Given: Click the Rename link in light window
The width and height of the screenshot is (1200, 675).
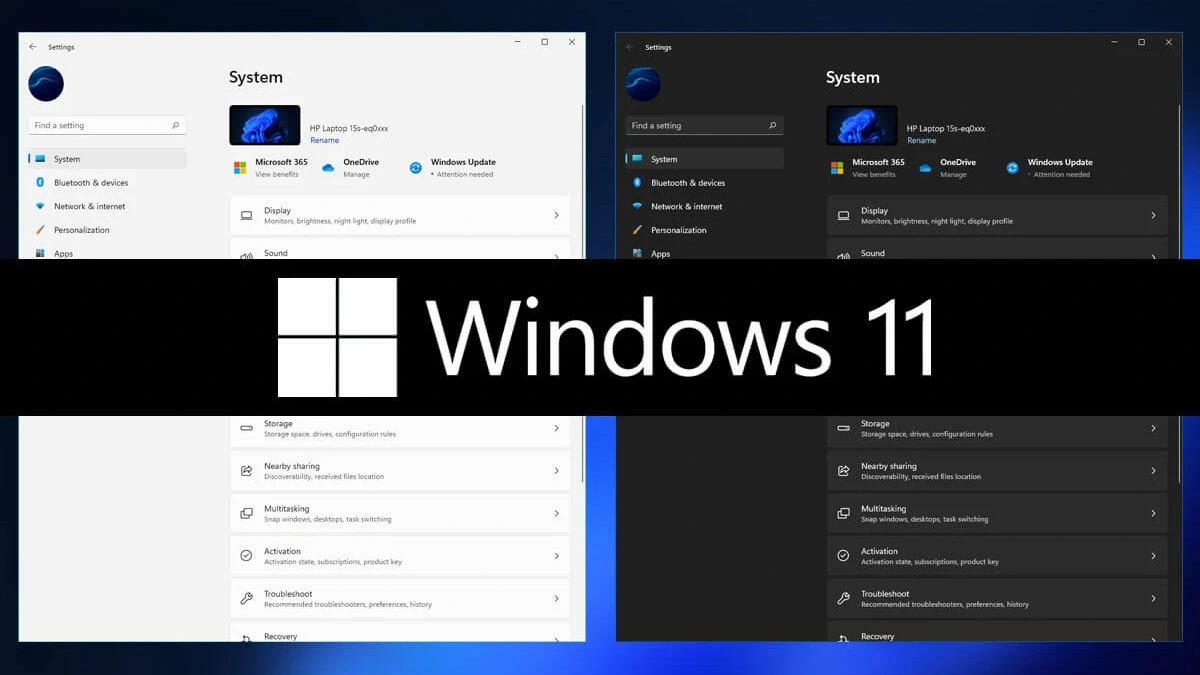Looking at the screenshot, I should coord(324,141).
